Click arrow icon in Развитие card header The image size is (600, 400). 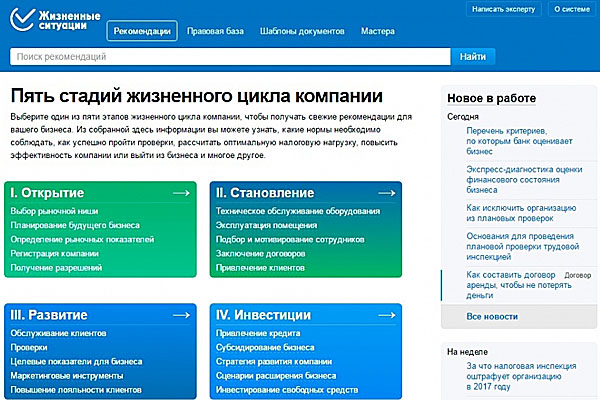[181, 314]
